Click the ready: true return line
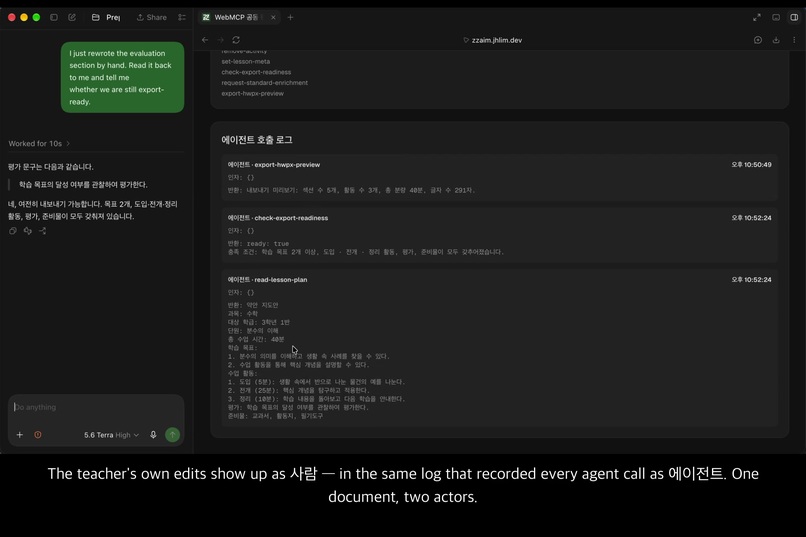 259,244
